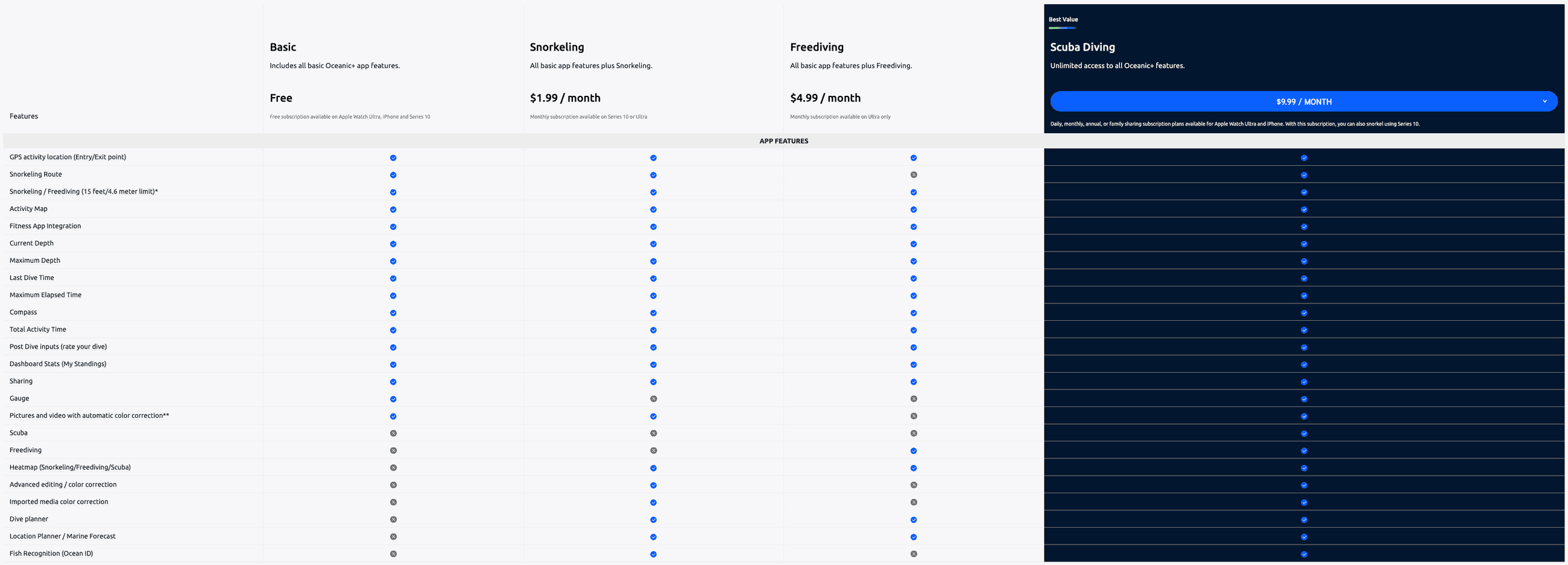1568x565 pixels.
Task: Click 'Monthly subscription available on Ultra only' note
Action: [840, 117]
